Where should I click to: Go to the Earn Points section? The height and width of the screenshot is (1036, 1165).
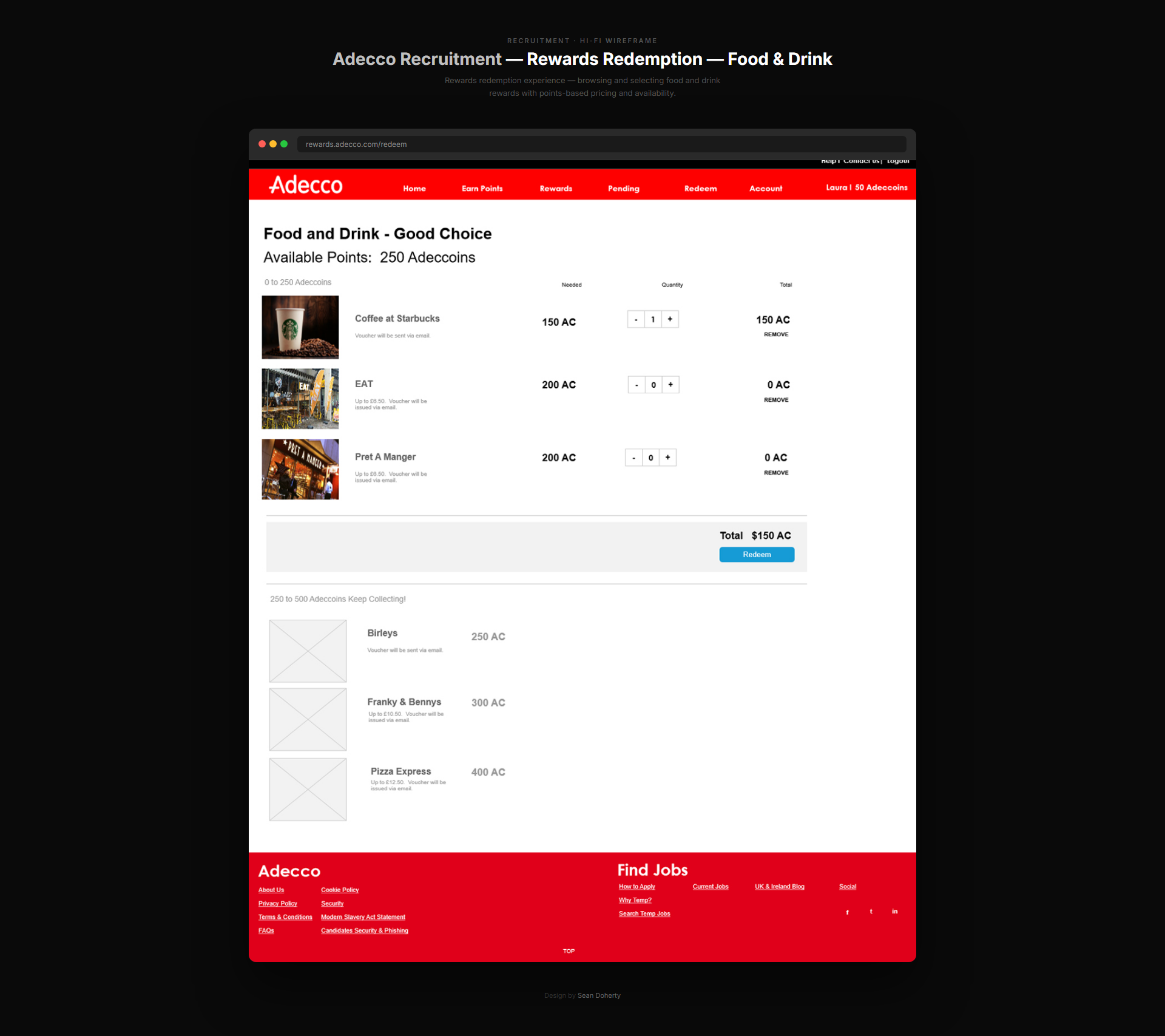click(x=482, y=189)
